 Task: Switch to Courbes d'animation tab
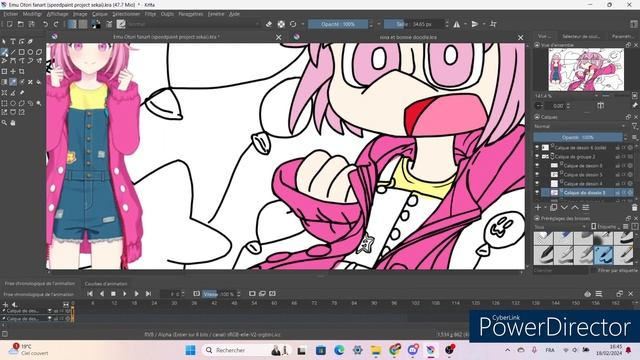click(106, 284)
